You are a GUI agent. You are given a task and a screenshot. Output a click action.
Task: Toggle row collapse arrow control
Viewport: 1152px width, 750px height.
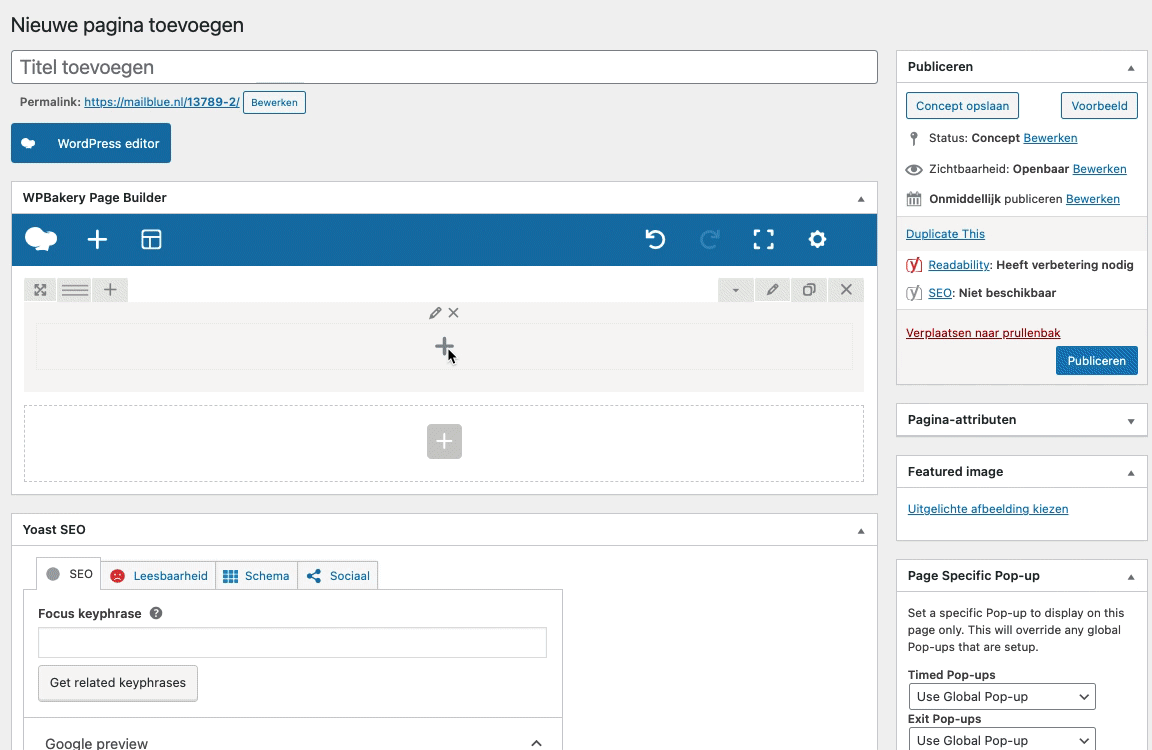[735, 290]
